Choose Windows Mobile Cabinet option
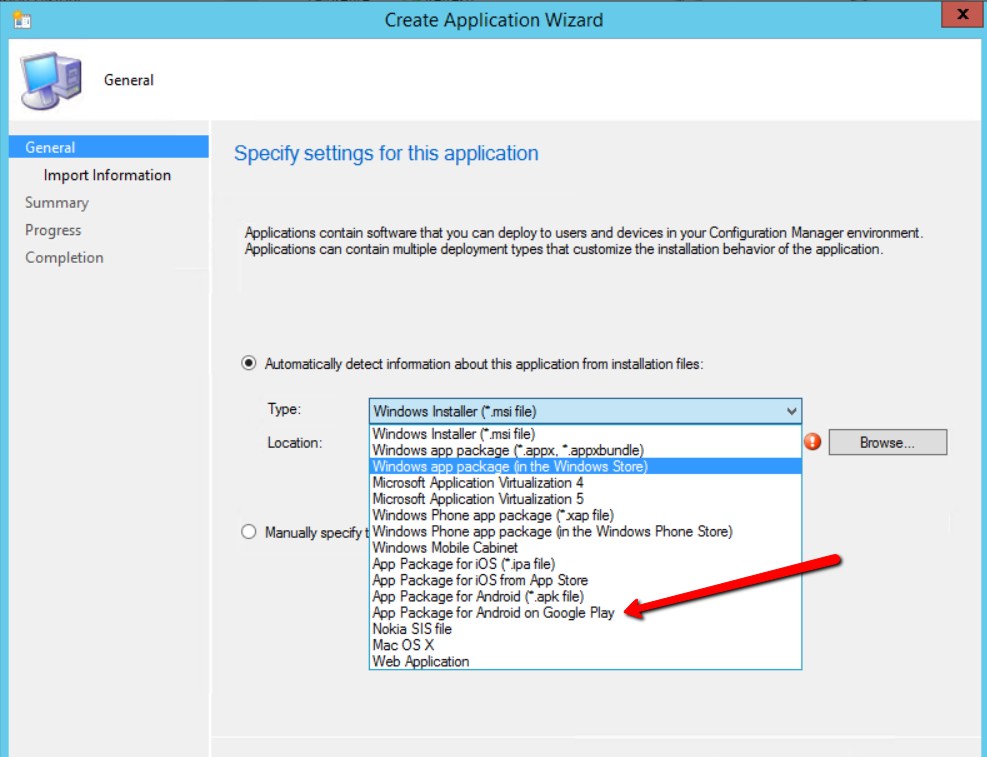987x757 pixels. coord(445,547)
